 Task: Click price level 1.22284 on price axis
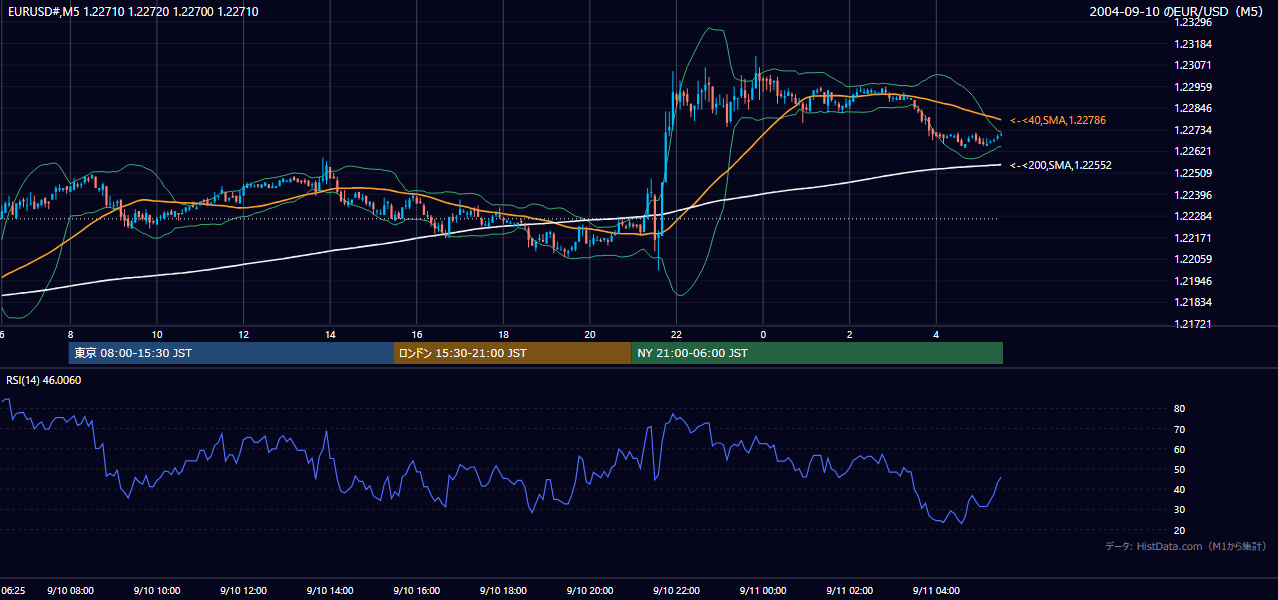[1192, 216]
